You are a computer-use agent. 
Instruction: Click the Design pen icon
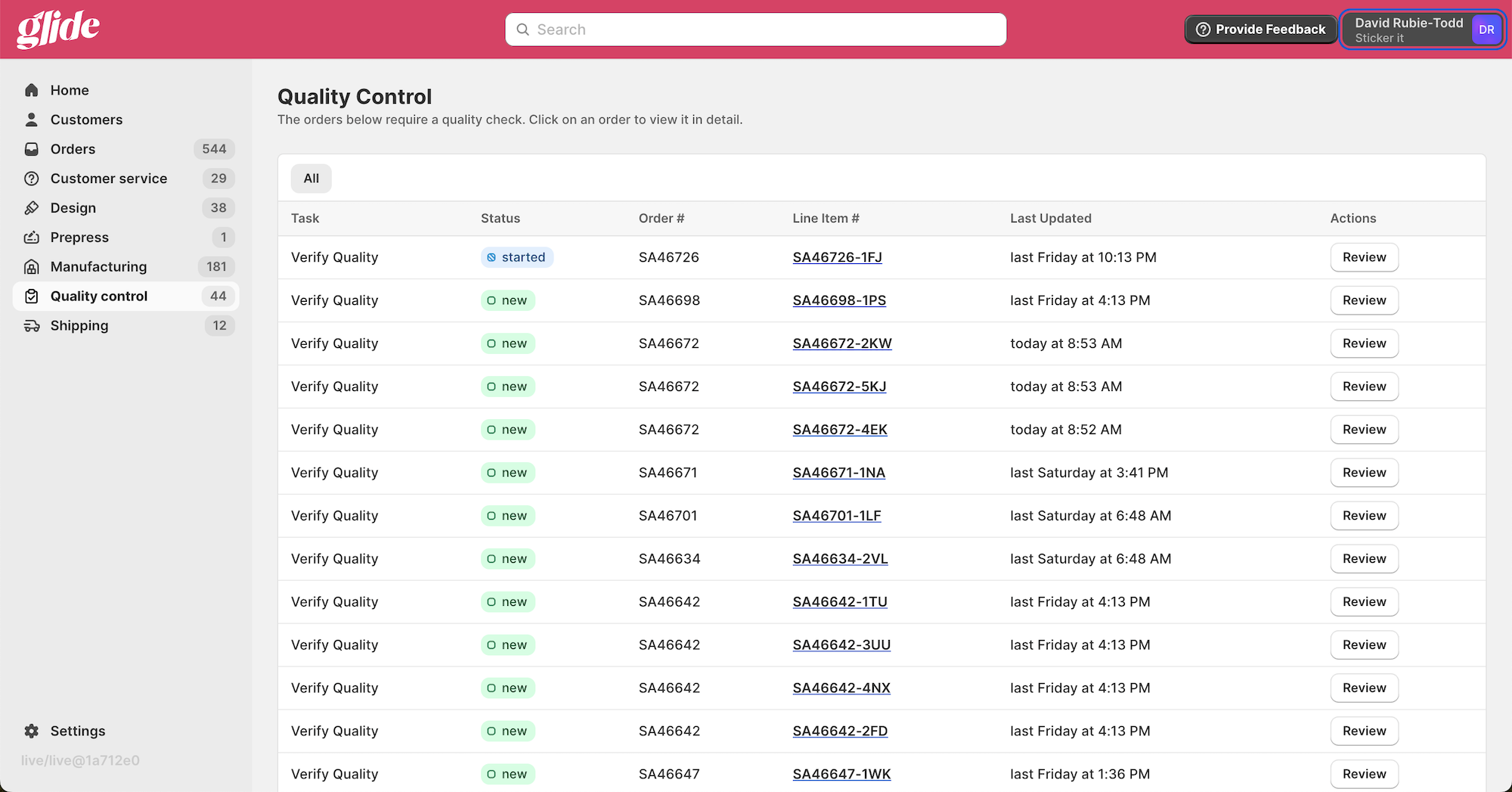[x=32, y=208]
